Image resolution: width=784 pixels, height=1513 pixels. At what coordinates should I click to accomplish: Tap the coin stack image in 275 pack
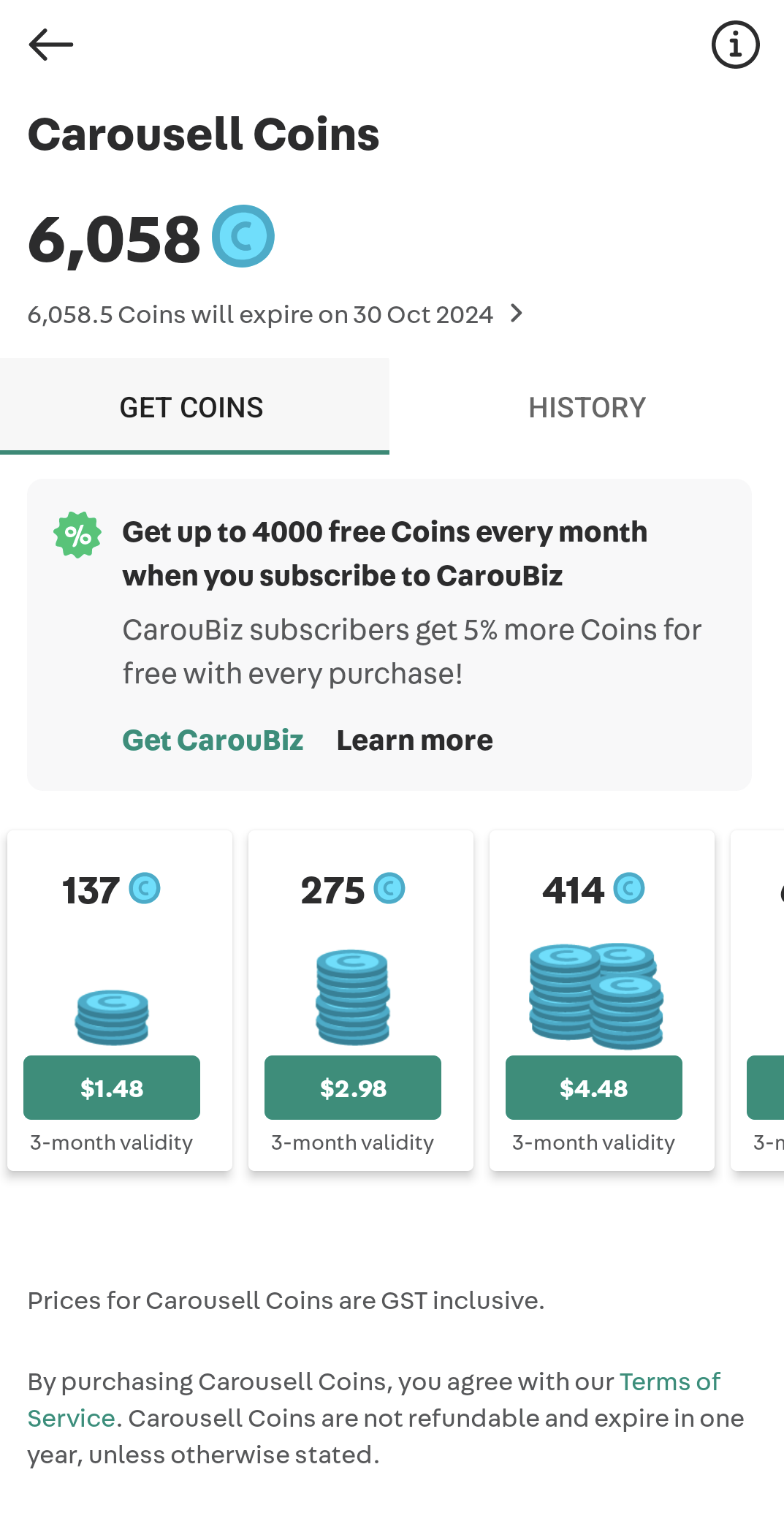353,997
